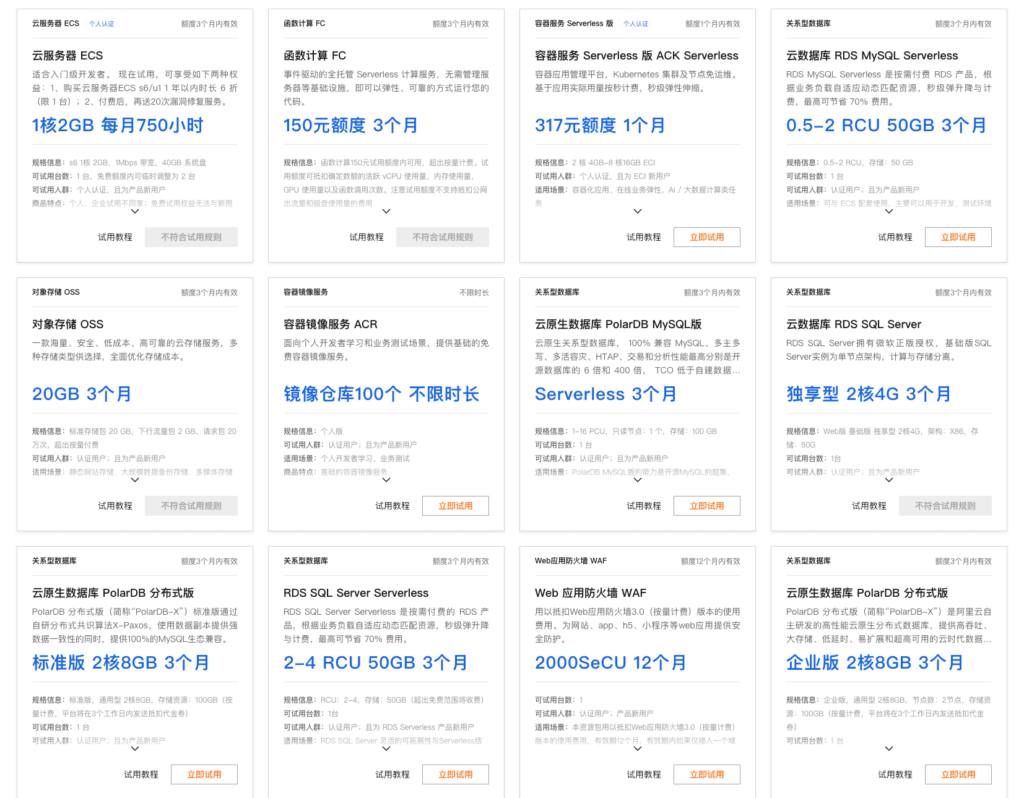Click 不符合试用规则 on the 对象存储 OSS card
The height and width of the screenshot is (798, 1024).
point(191,505)
